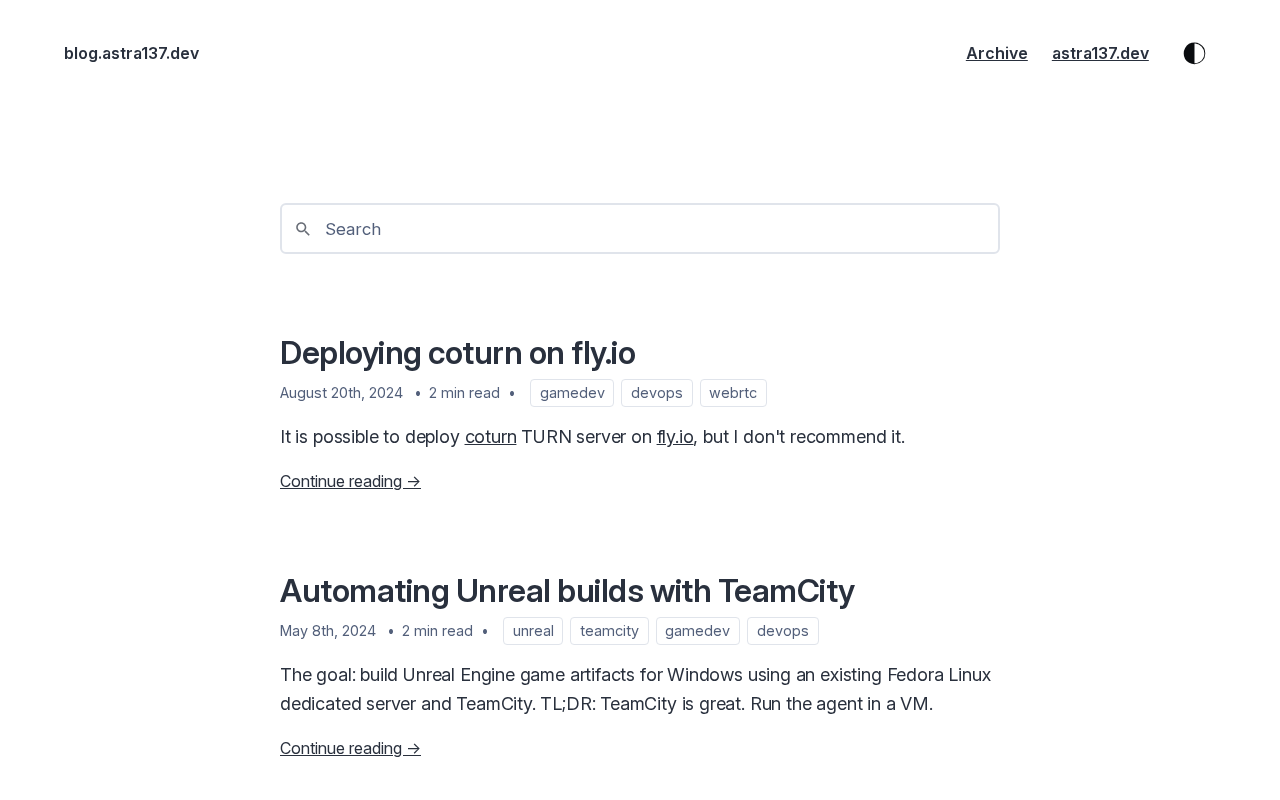Screen dimensions: 1280x800
Task: Click the August 20th, 2024 post date
Action: [341, 393]
